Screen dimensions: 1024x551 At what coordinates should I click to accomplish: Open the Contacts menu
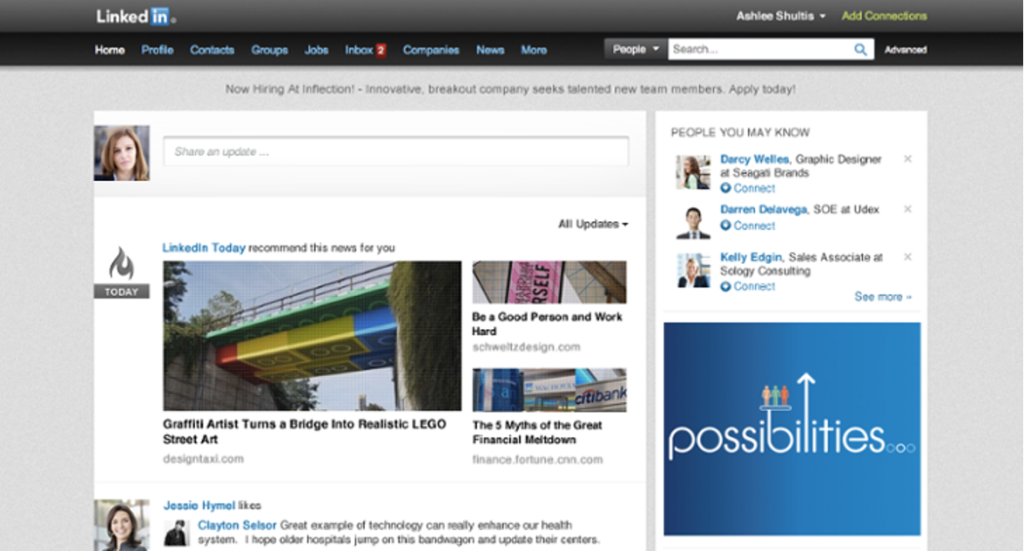point(212,50)
